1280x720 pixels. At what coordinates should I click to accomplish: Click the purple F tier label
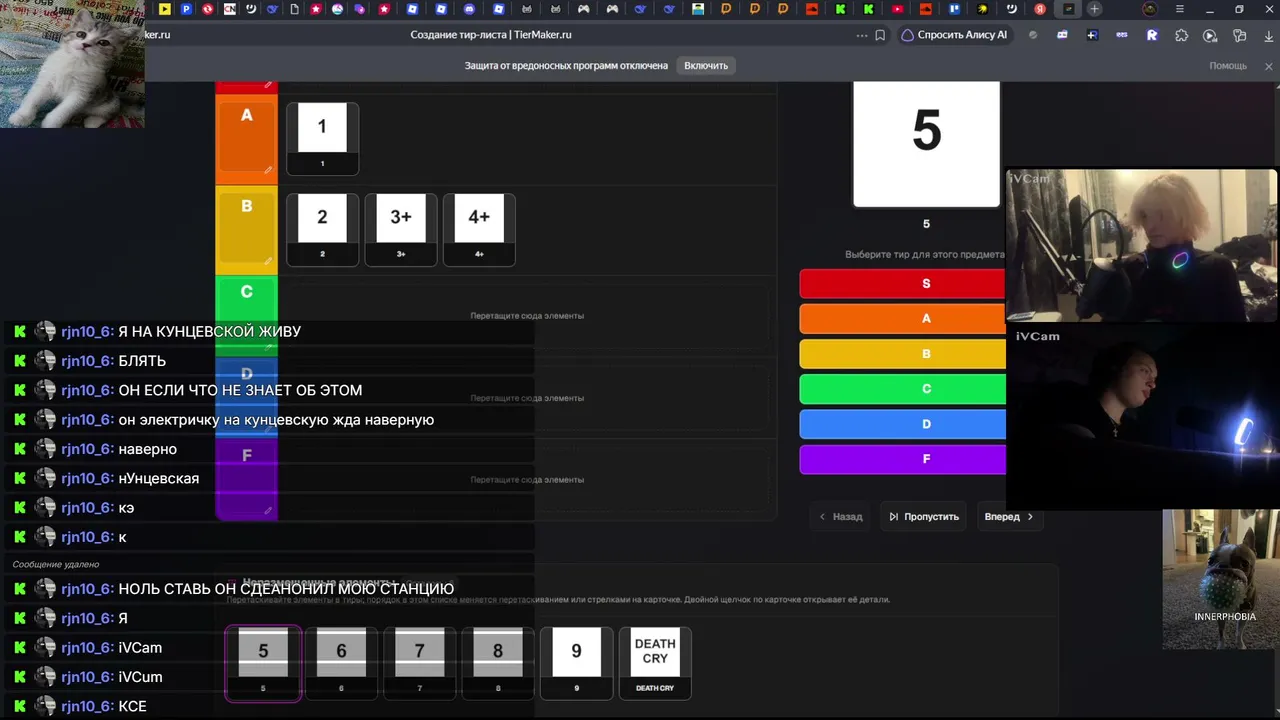[246, 480]
